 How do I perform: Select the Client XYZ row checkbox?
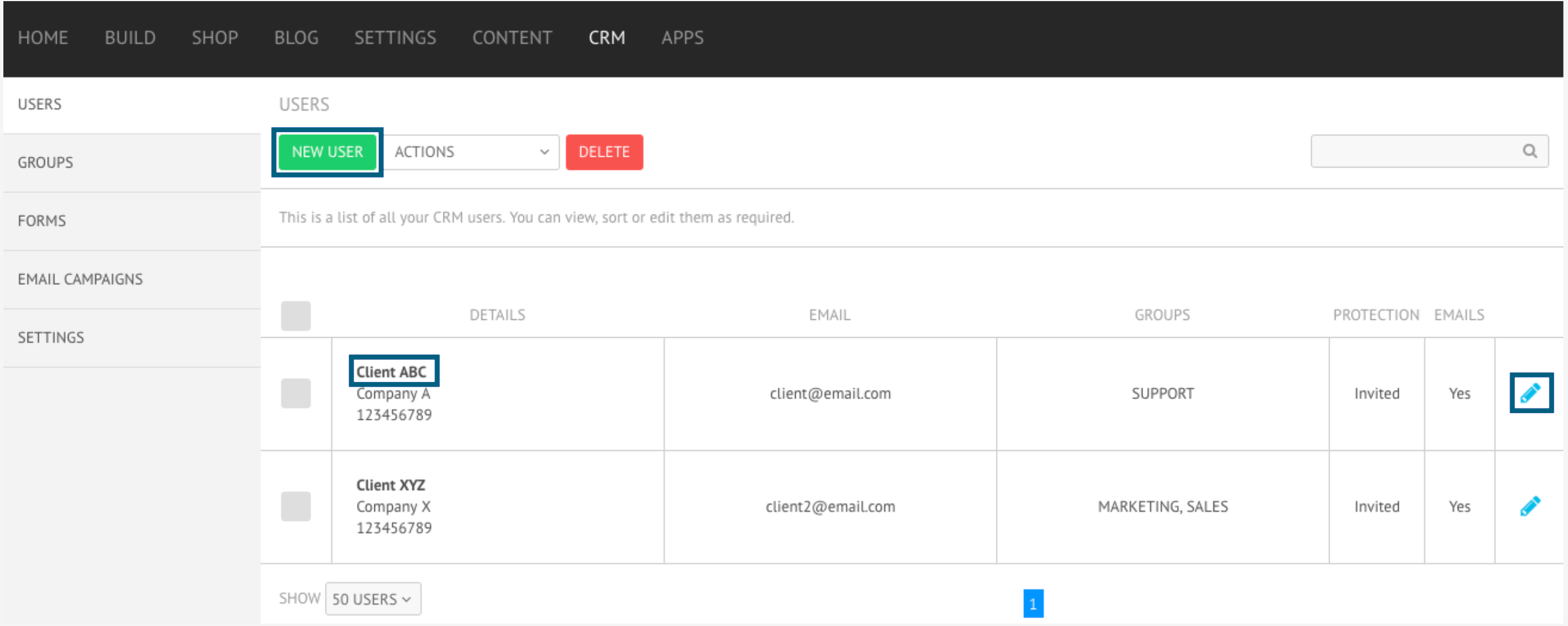(x=296, y=506)
